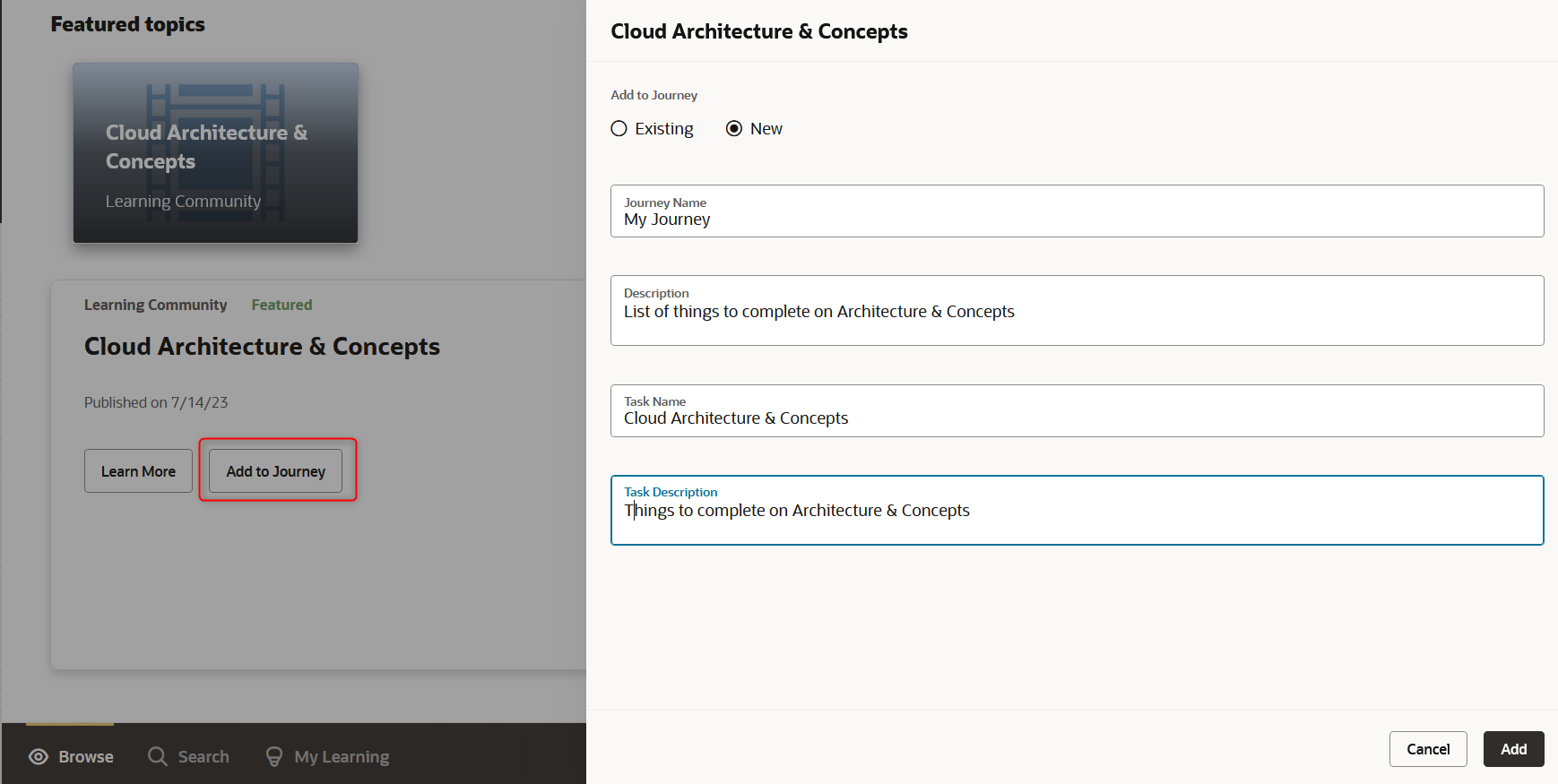
Task: Select the Existing journey radio button
Action: click(619, 129)
